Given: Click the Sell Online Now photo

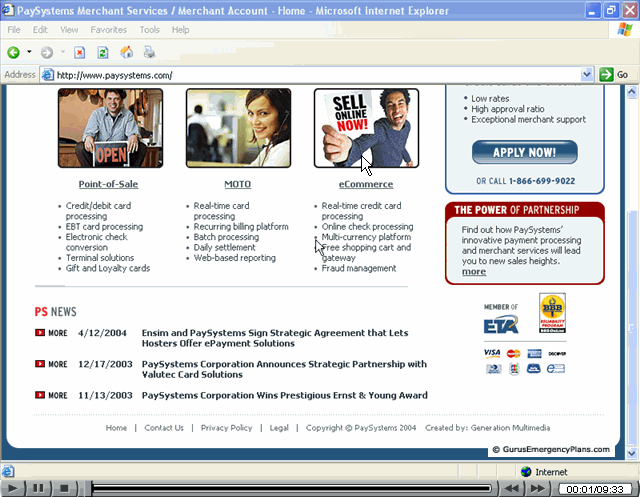Looking at the screenshot, I should 366,128.
